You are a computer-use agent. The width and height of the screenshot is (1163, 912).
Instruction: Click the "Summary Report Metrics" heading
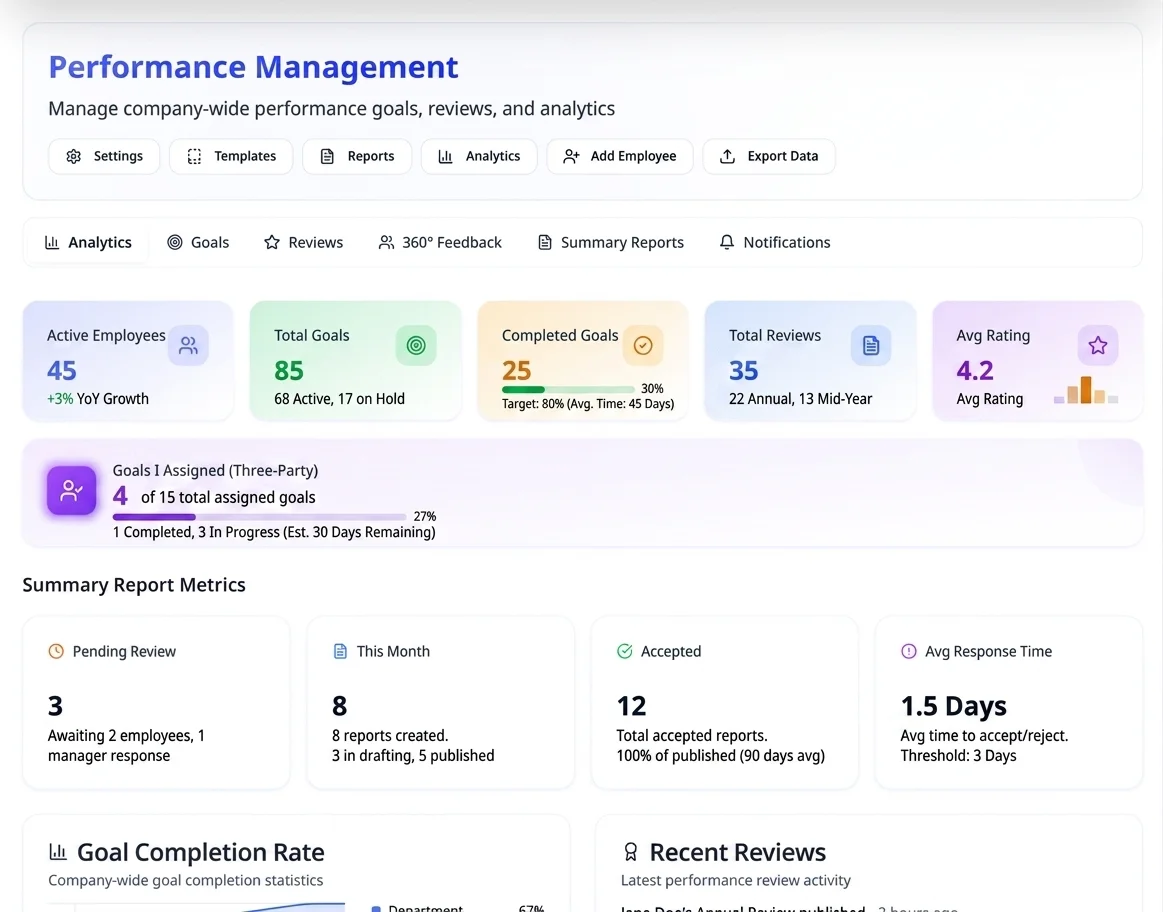point(134,585)
